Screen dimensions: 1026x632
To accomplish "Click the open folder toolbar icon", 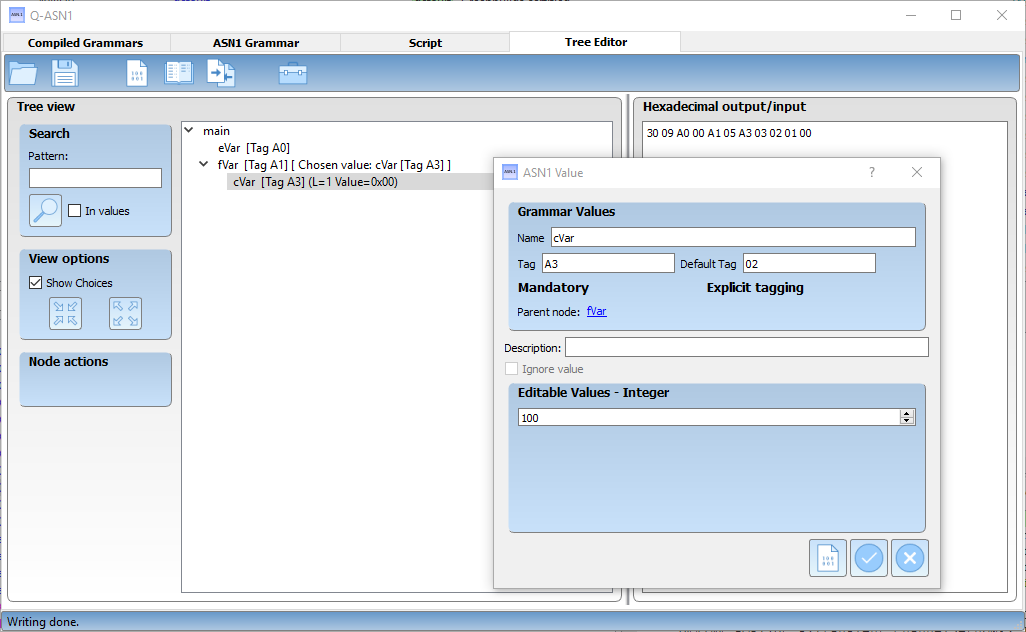I will point(22,73).
